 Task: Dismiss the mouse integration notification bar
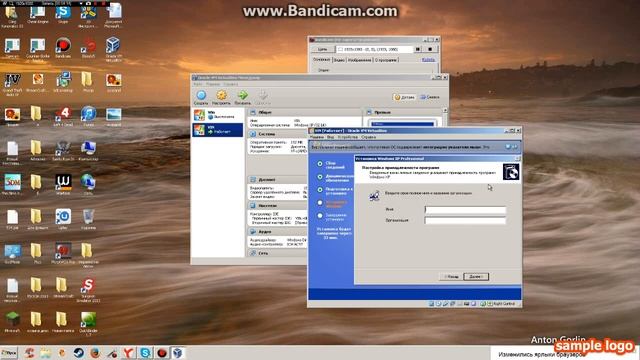(509, 147)
